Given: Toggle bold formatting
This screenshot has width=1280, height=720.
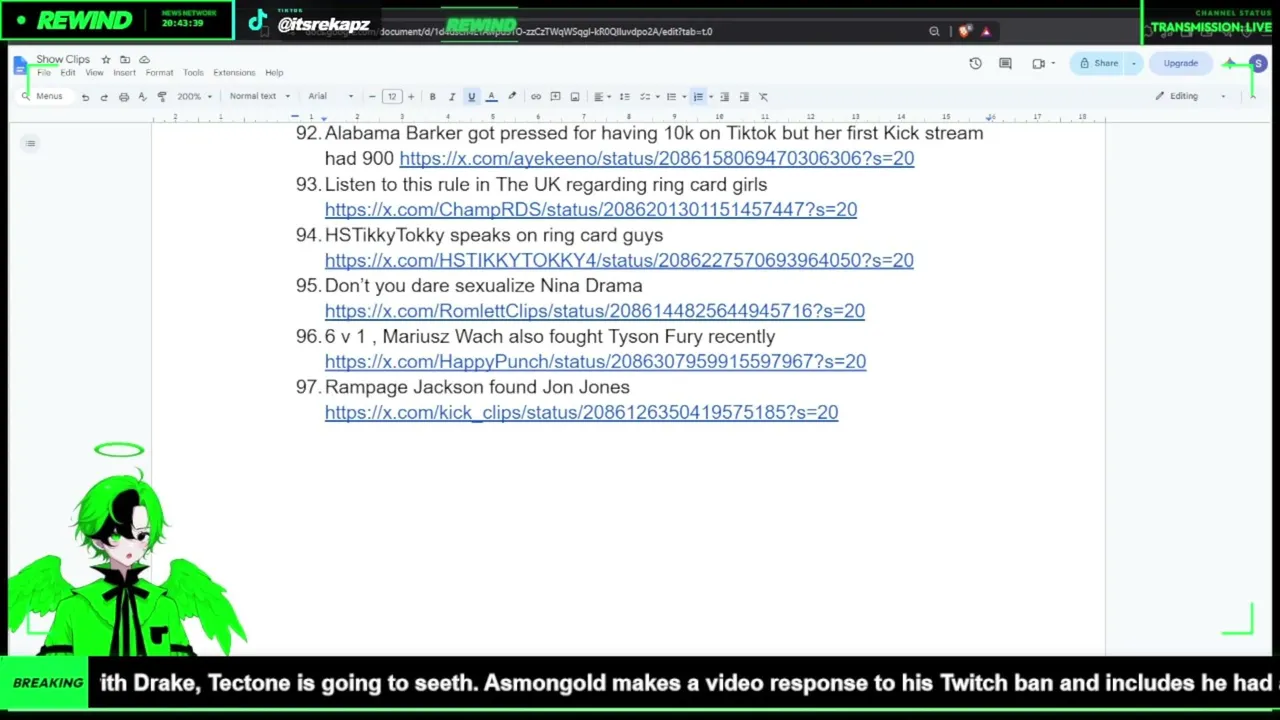Looking at the screenshot, I should (432, 97).
